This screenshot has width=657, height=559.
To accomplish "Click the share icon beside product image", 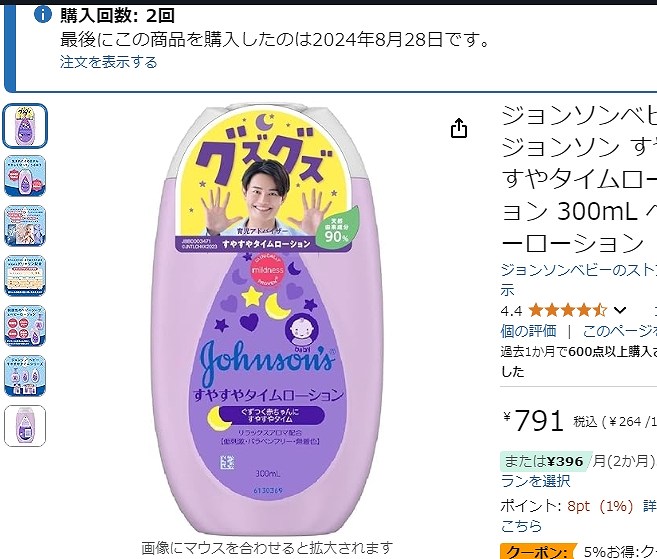I will pyautogui.click(x=459, y=128).
